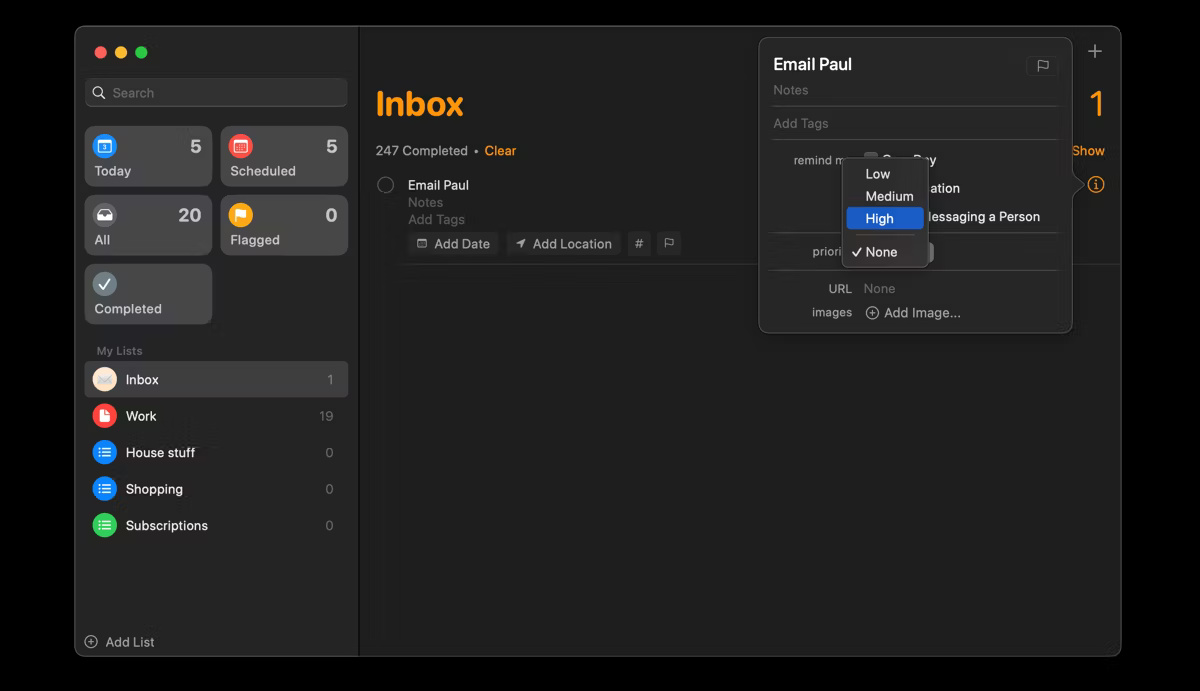1200x691 pixels.
Task: Click the Flagged smart list icon
Action: [x=241, y=214]
